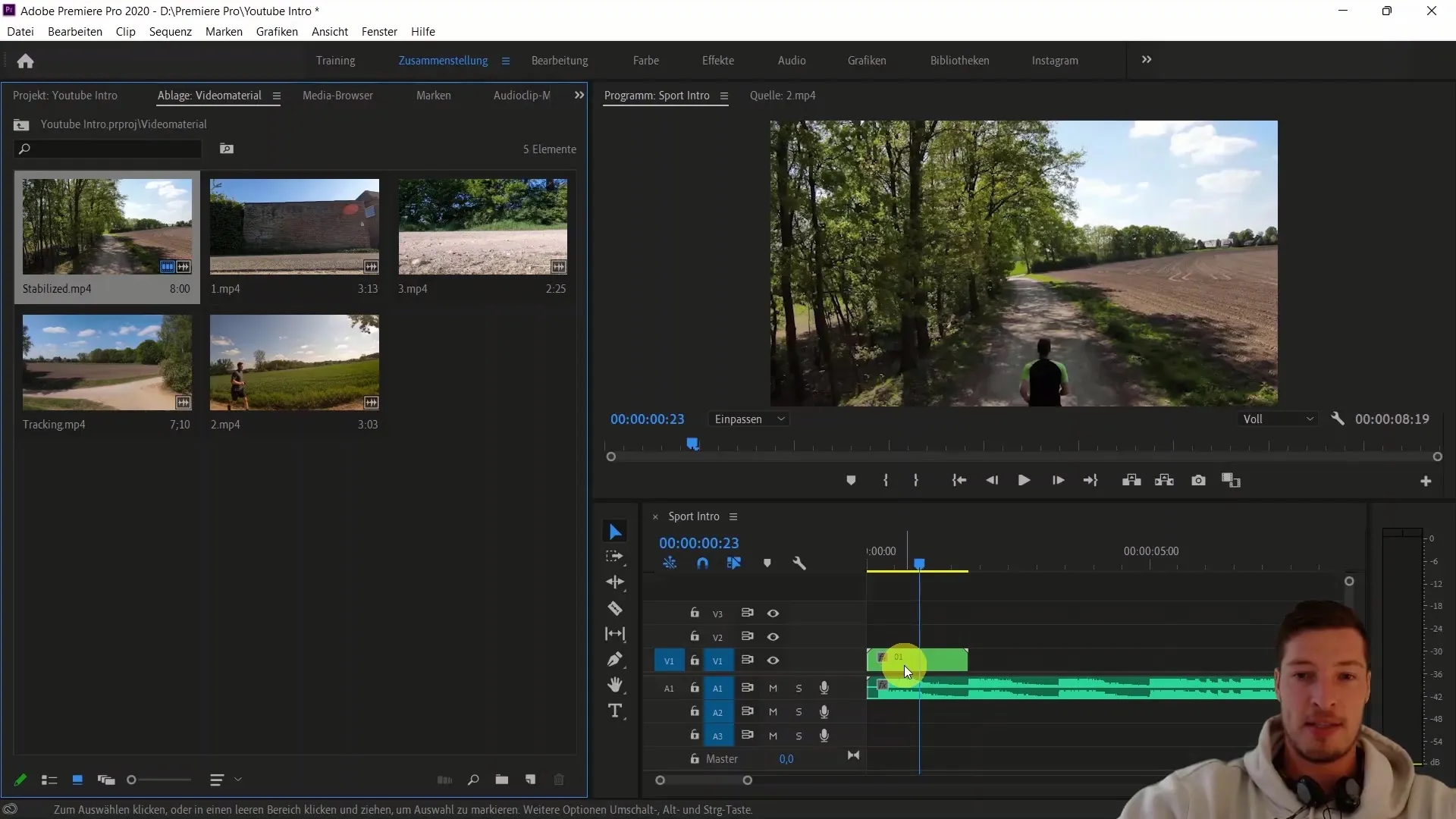Click the Extract button in Program monitor
The height and width of the screenshot is (819, 1456).
pyautogui.click(x=1164, y=481)
